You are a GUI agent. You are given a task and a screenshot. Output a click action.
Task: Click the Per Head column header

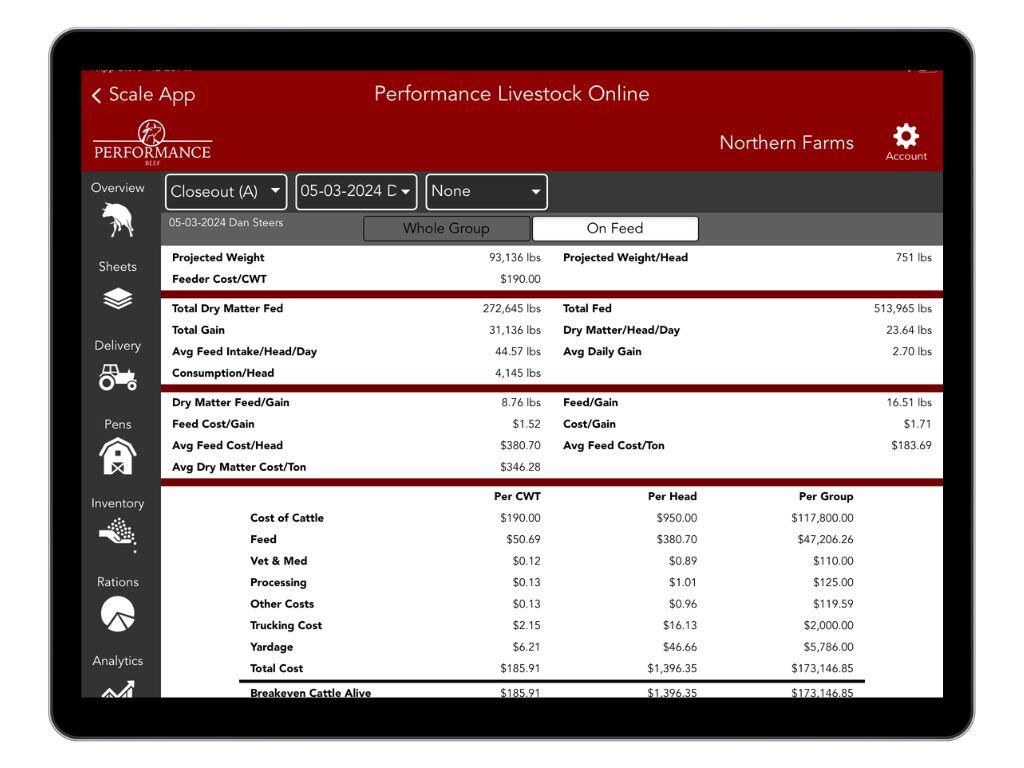672,496
